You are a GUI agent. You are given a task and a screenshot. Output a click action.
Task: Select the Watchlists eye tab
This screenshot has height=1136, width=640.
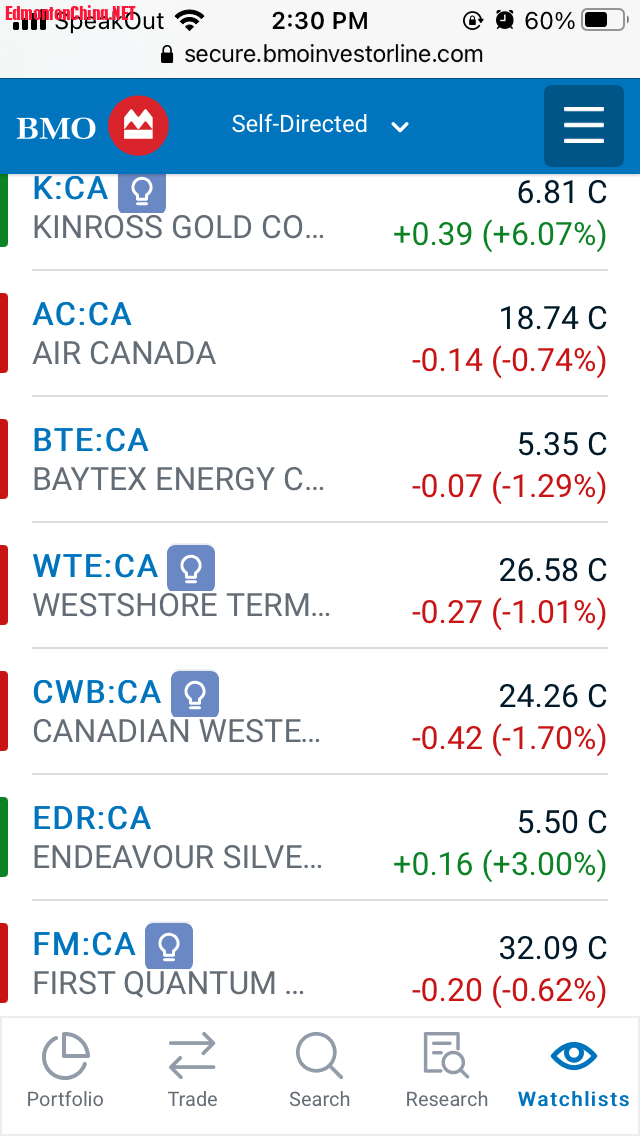[x=574, y=1071]
